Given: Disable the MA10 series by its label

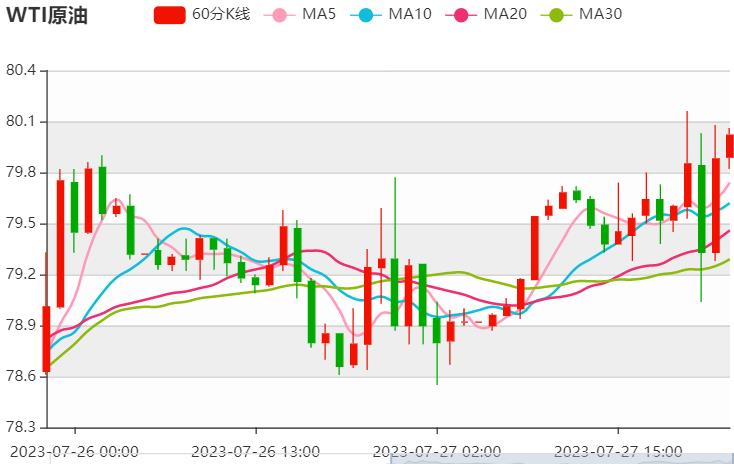Looking at the screenshot, I should (410, 15).
